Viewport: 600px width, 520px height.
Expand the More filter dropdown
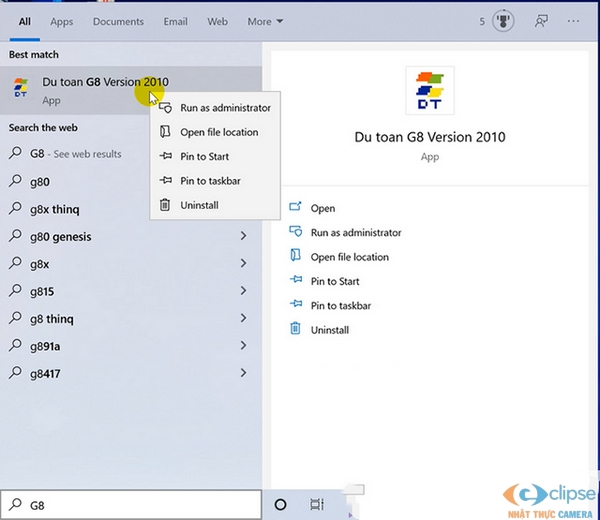point(265,22)
